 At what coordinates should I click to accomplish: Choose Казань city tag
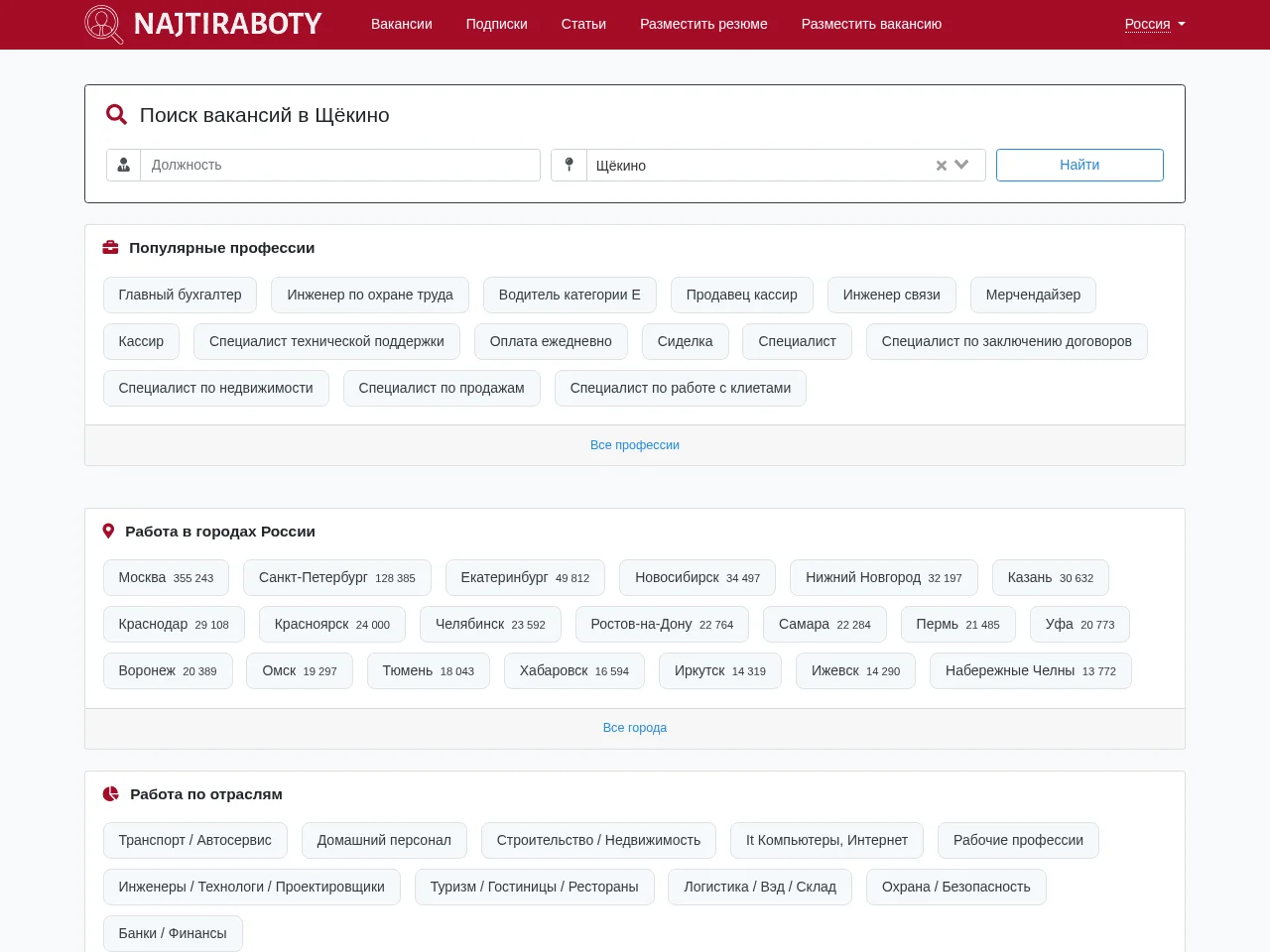(1051, 577)
